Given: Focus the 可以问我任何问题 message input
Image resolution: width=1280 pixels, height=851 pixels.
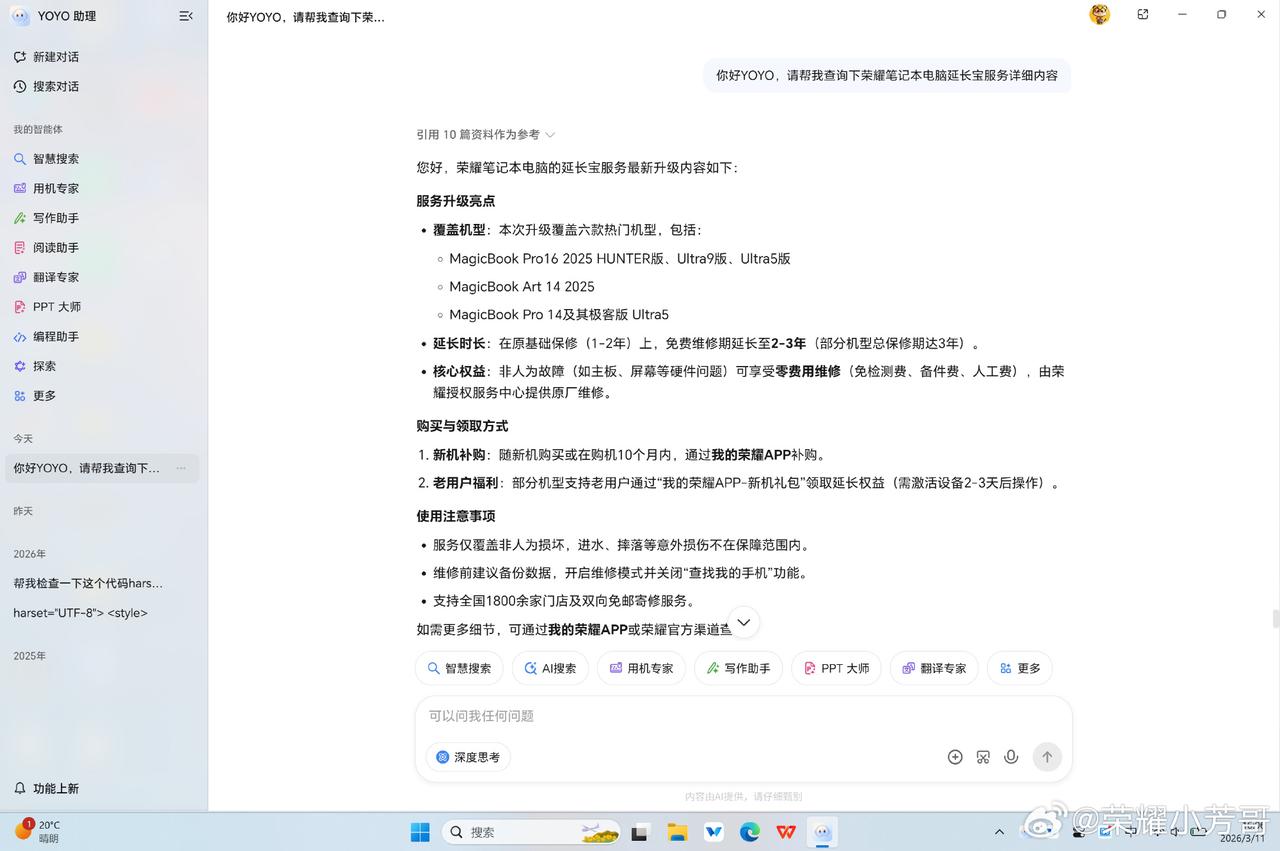Looking at the screenshot, I should pyautogui.click(x=743, y=716).
